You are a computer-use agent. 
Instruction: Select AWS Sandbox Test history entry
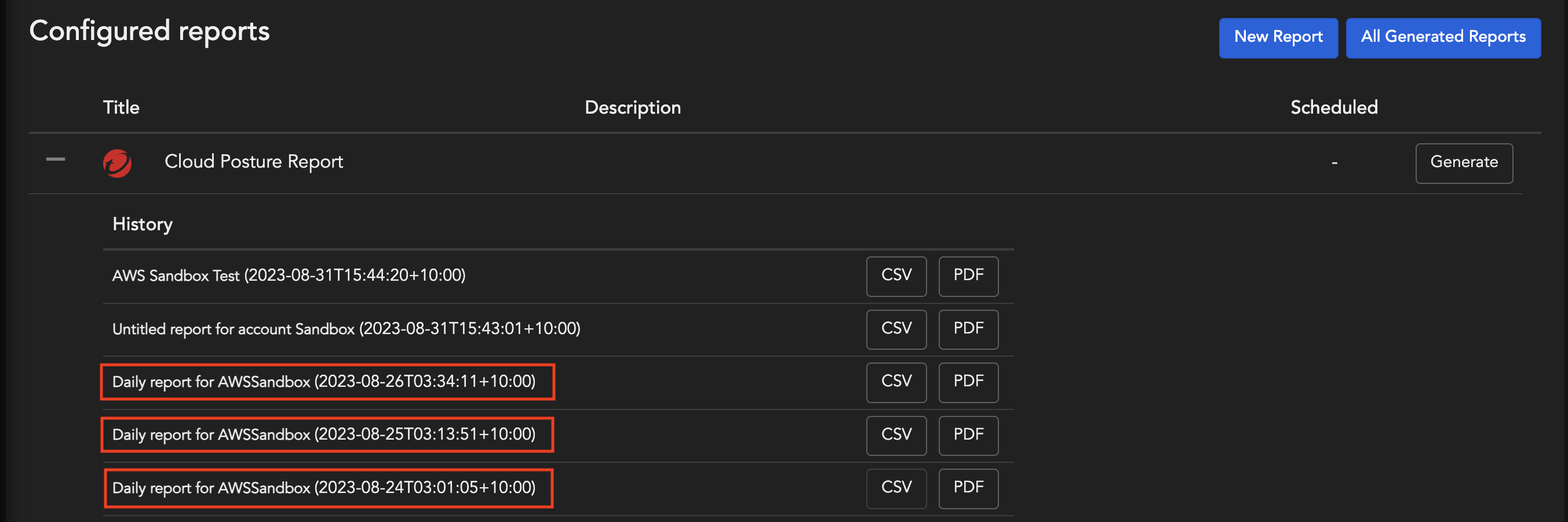point(289,276)
